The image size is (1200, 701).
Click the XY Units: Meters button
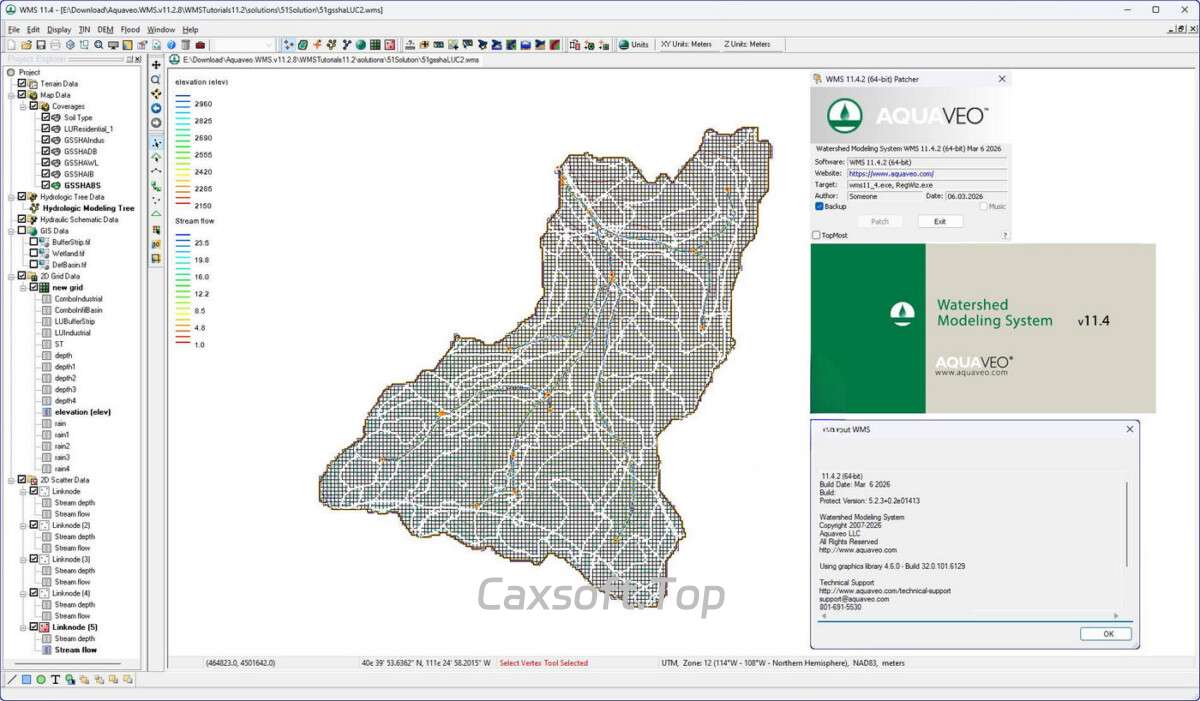(686, 45)
